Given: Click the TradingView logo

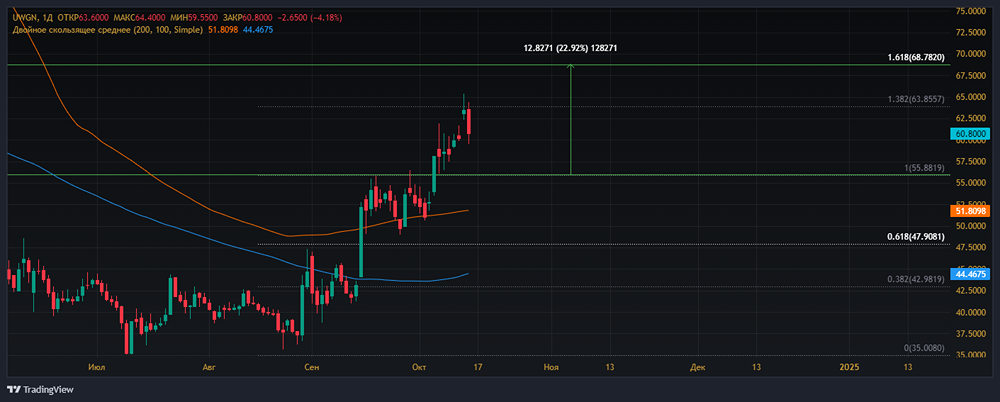Looking at the screenshot, I should pos(40,389).
